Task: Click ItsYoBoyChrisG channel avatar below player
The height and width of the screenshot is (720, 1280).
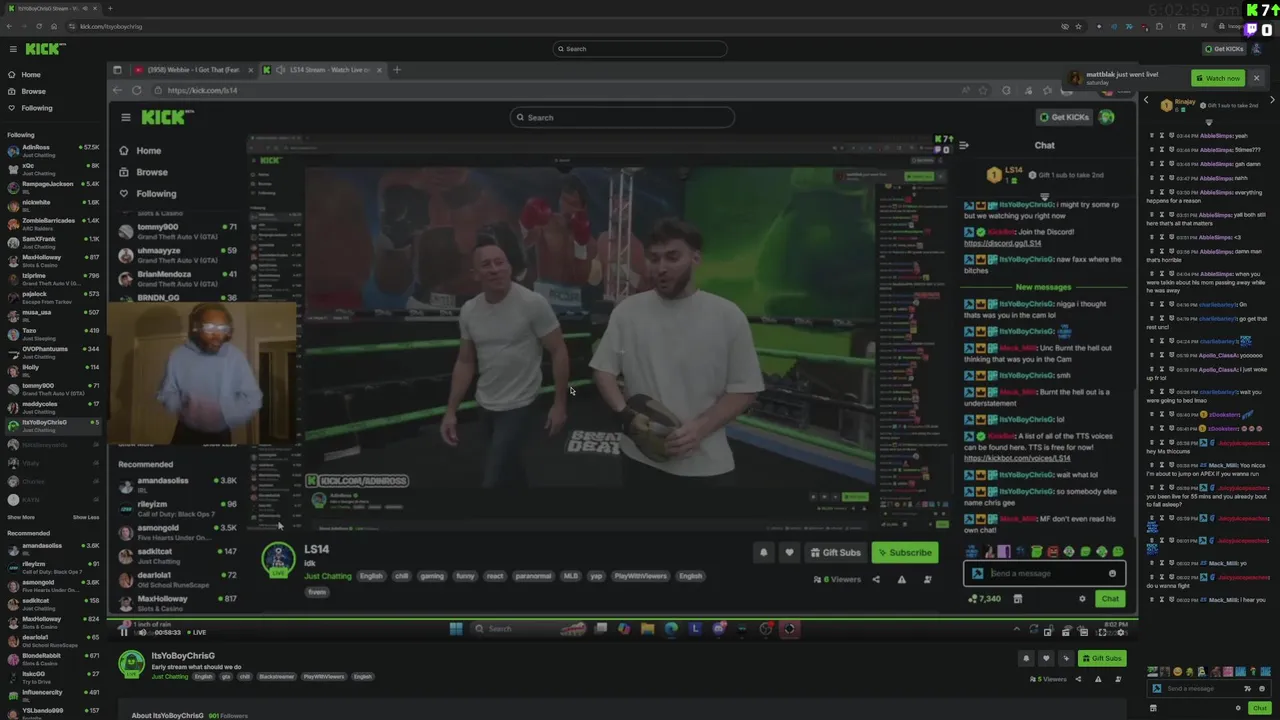Action: 131,664
